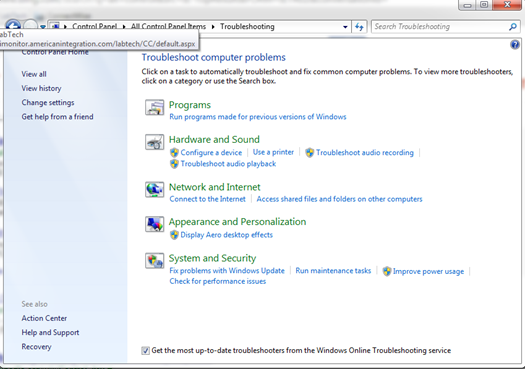The width and height of the screenshot is (525, 369).
Task: Click the Hardware and Sound icon
Action: pyautogui.click(x=154, y=142)
